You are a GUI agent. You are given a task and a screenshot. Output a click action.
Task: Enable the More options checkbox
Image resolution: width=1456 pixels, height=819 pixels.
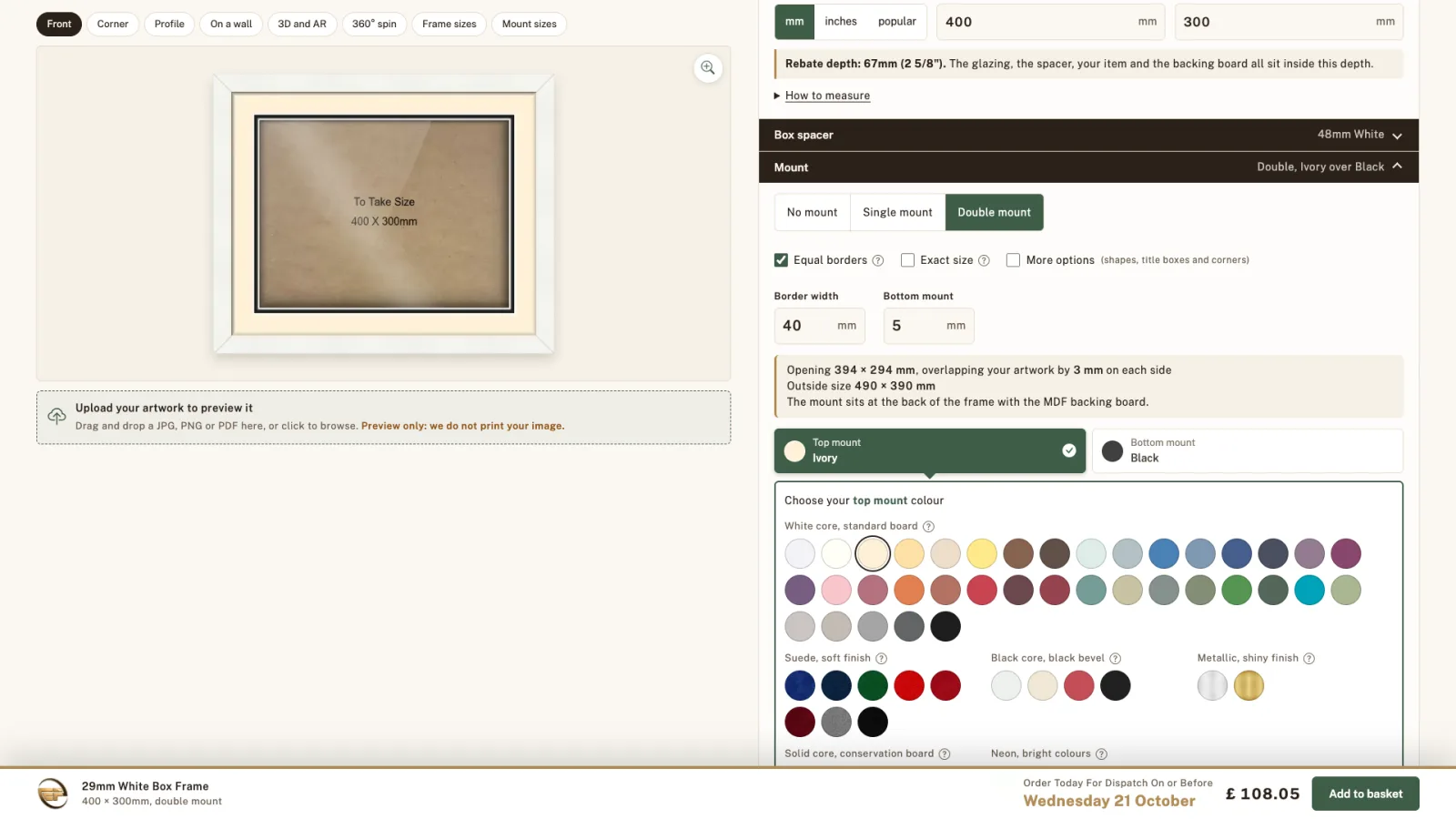point(1013,260)
